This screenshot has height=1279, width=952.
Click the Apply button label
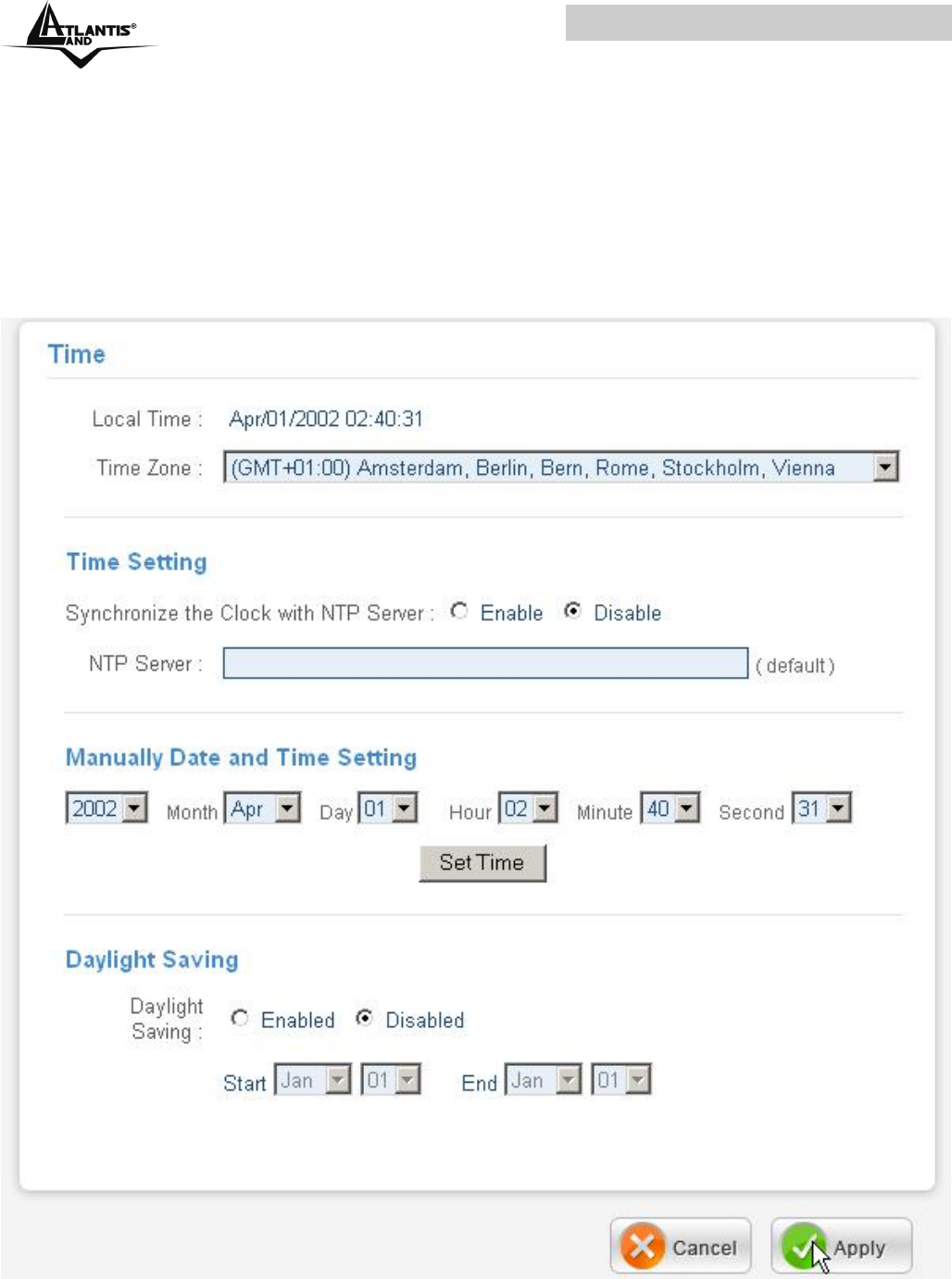coord(859,1248)
